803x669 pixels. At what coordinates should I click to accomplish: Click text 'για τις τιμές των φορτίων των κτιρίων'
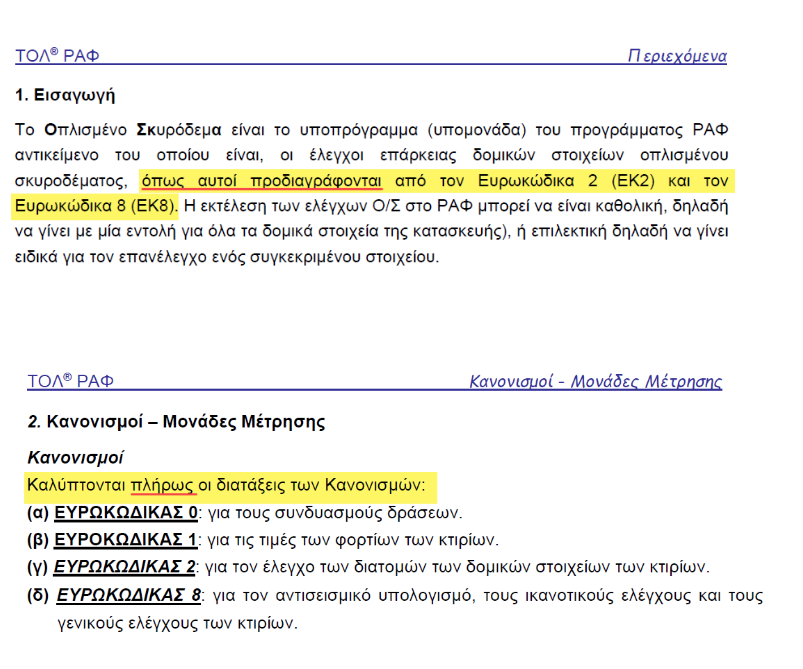pyautogui.click(x=352, y=540)
